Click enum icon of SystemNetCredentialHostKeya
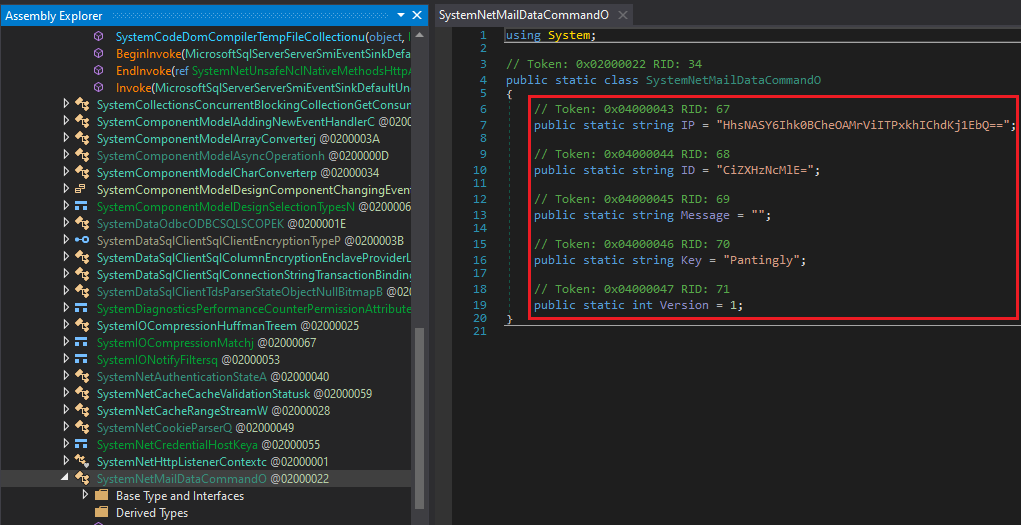The image size is (1021, 525). (x=81, y=443)
